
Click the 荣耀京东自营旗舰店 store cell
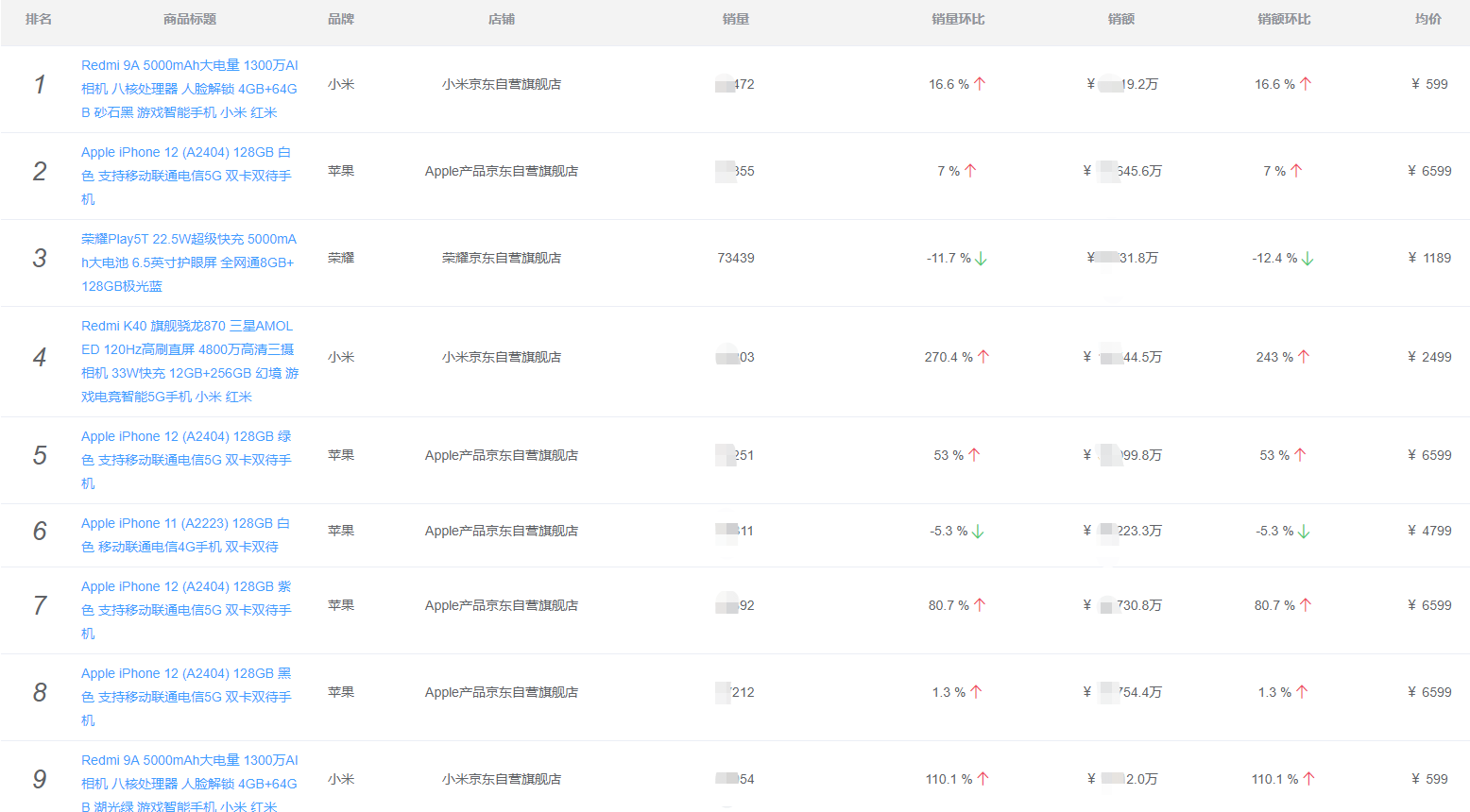pos(502,258)
